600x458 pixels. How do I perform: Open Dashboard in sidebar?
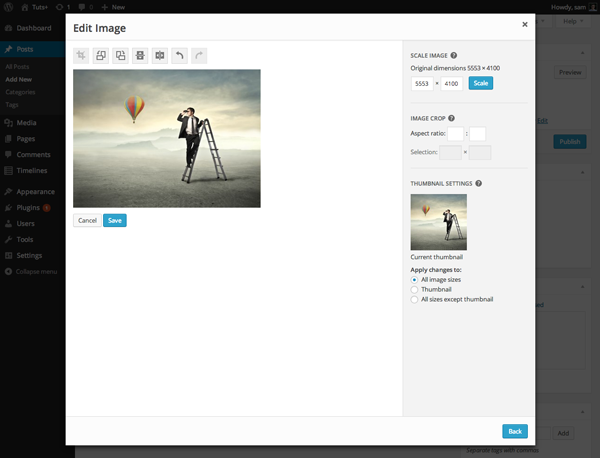click(33, 28)
